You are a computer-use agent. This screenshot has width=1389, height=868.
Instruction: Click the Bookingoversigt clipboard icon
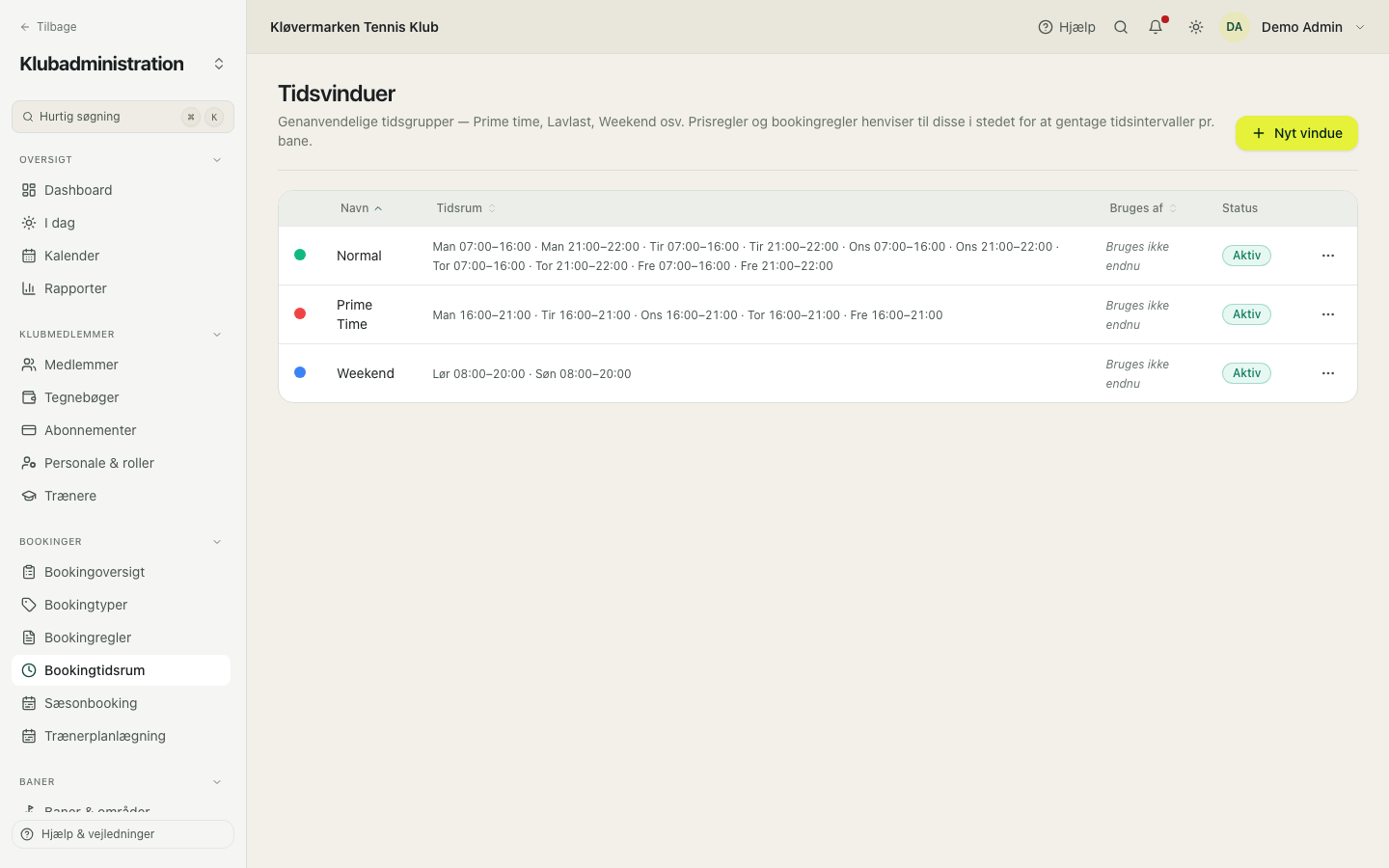29,572
